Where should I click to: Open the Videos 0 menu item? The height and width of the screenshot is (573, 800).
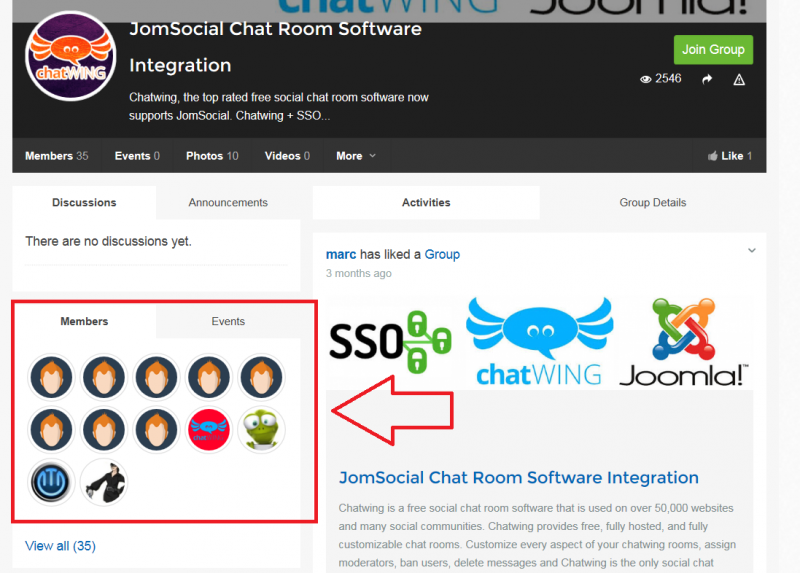287,156
